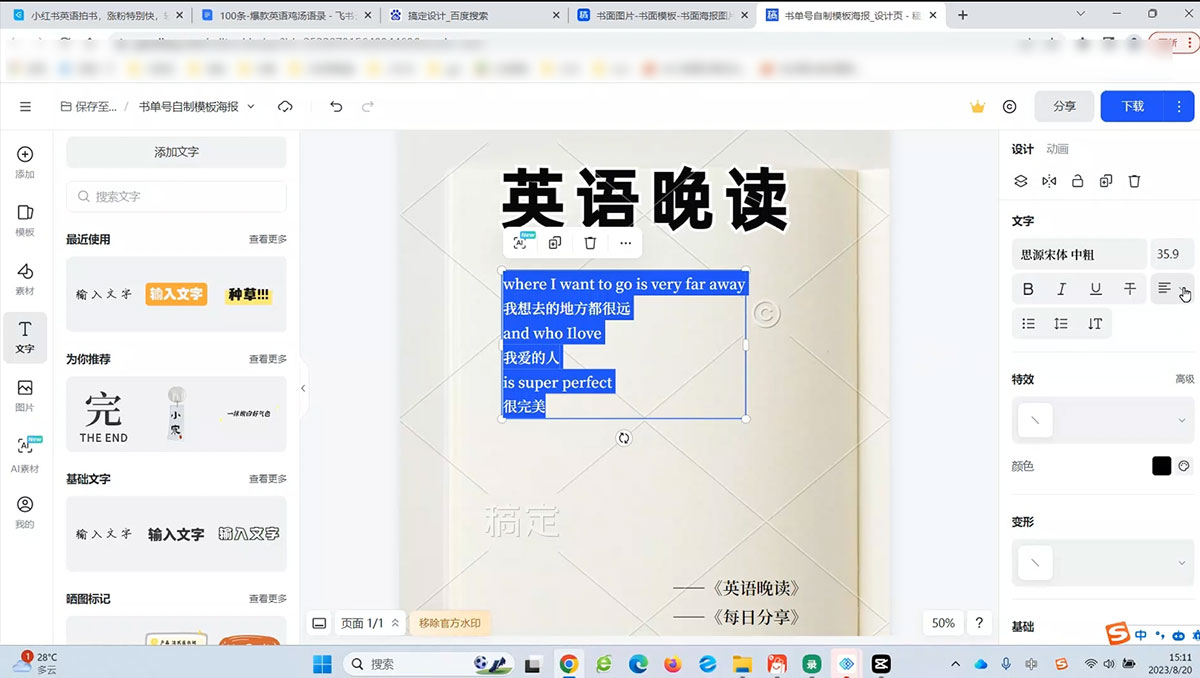Toggle bold formatting on the text

tap(1028, 288)
